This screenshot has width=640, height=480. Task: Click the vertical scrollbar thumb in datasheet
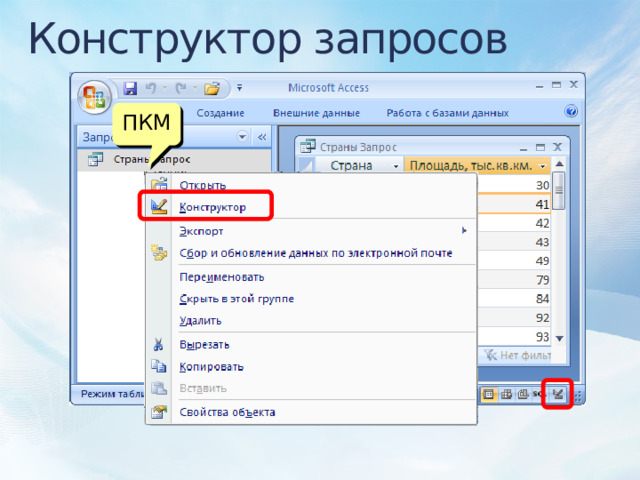[x=559, y=191]
